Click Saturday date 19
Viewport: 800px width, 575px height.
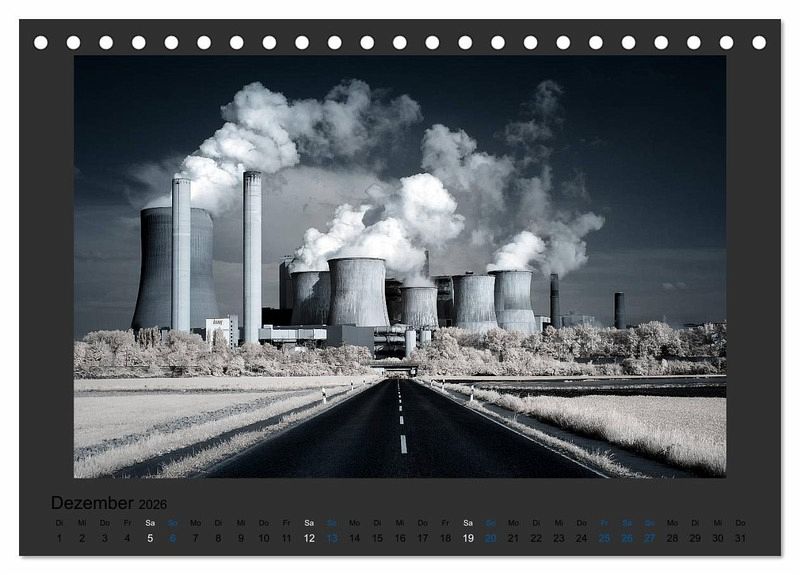coord(468,538)
